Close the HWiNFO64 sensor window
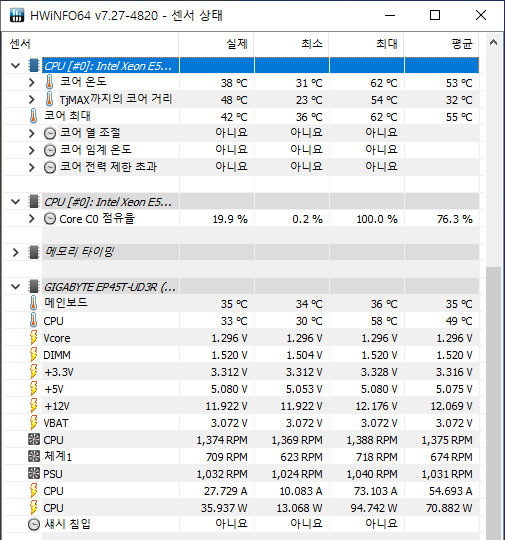Image resolution: width=505 pixels, height=540 pixels. click(481, 15)
